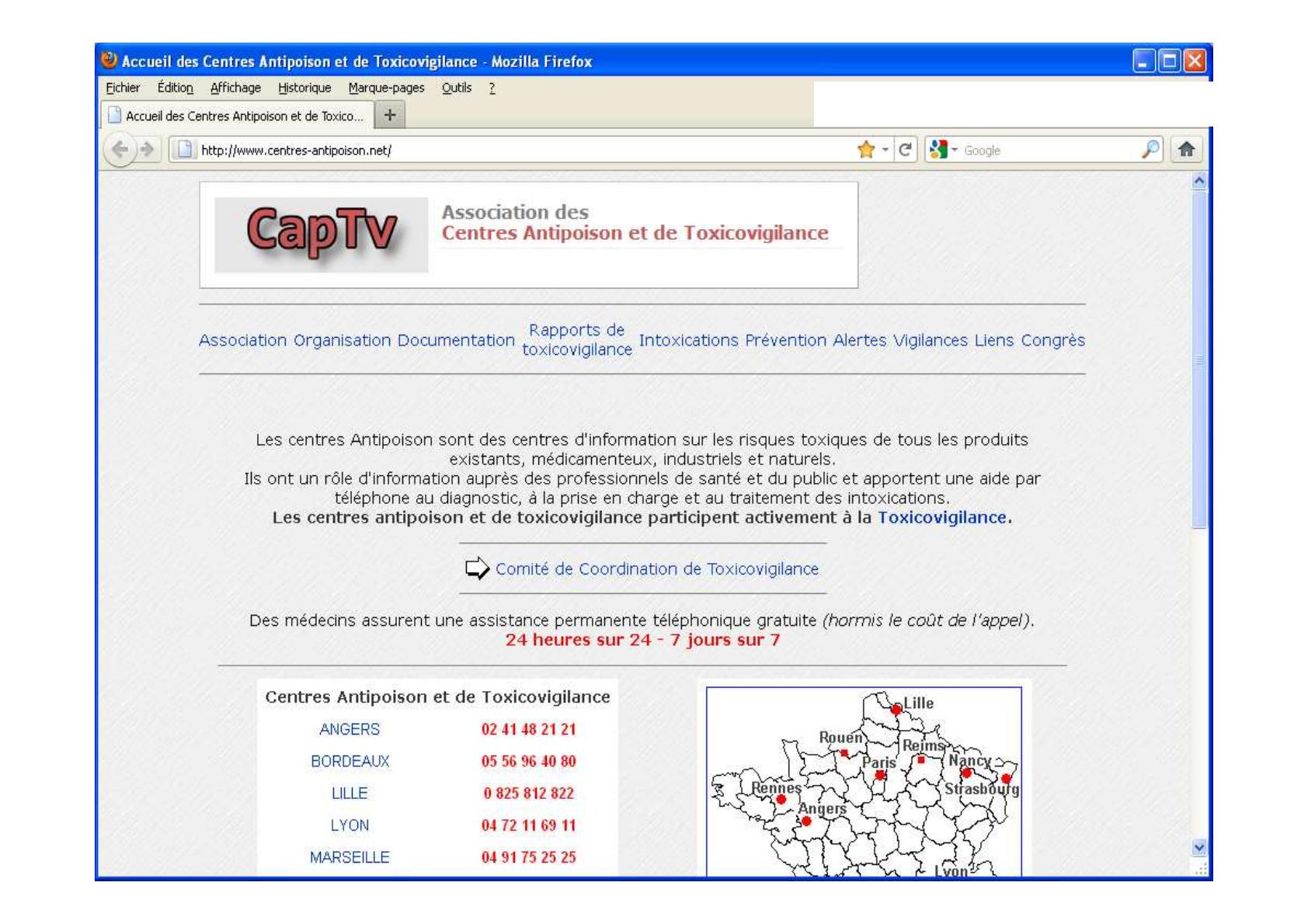
Task: Click the Firefox logo in title bar
Action: click(x=110, y=60)
